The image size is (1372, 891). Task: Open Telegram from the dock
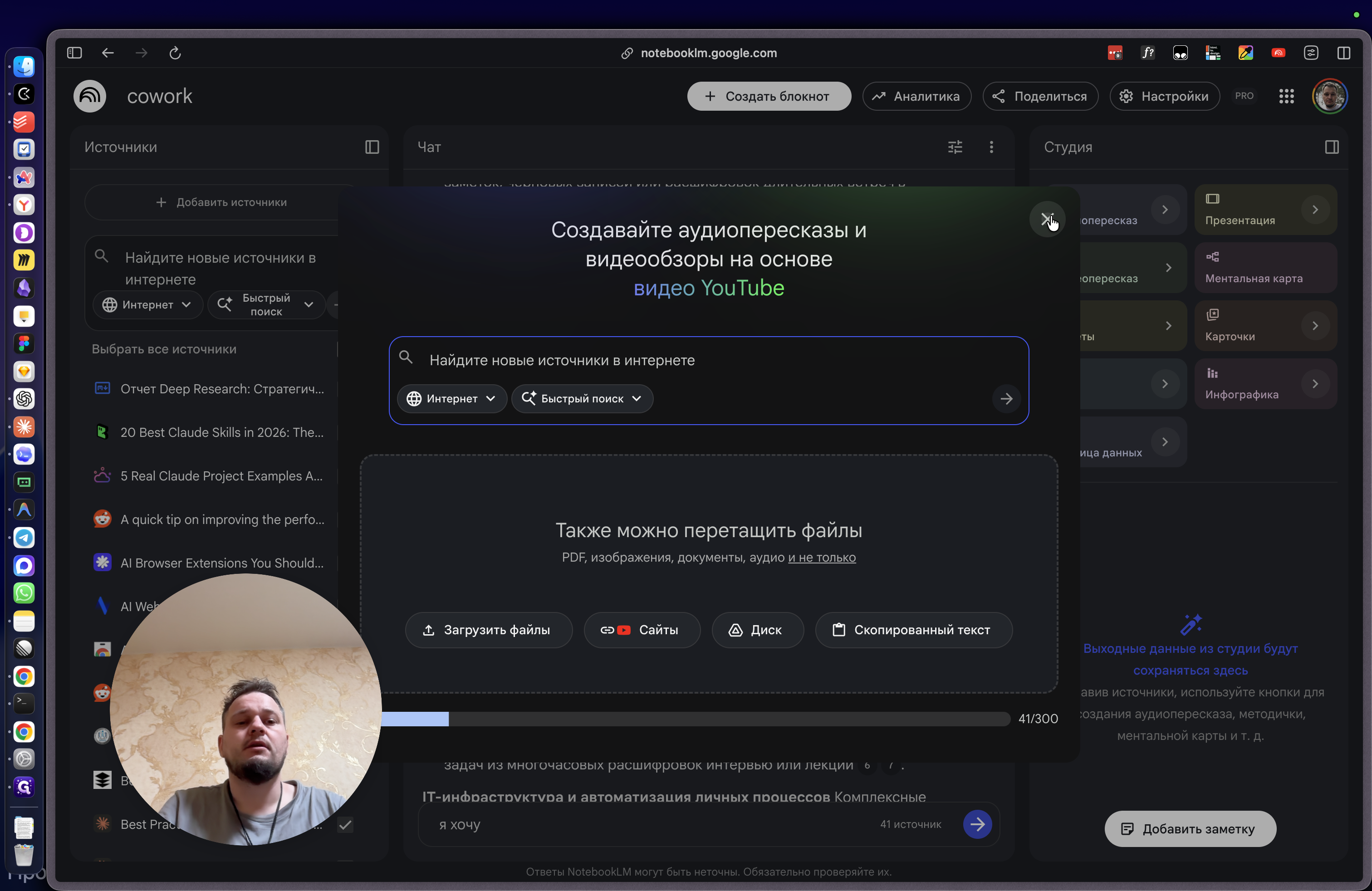click(24, 538)
